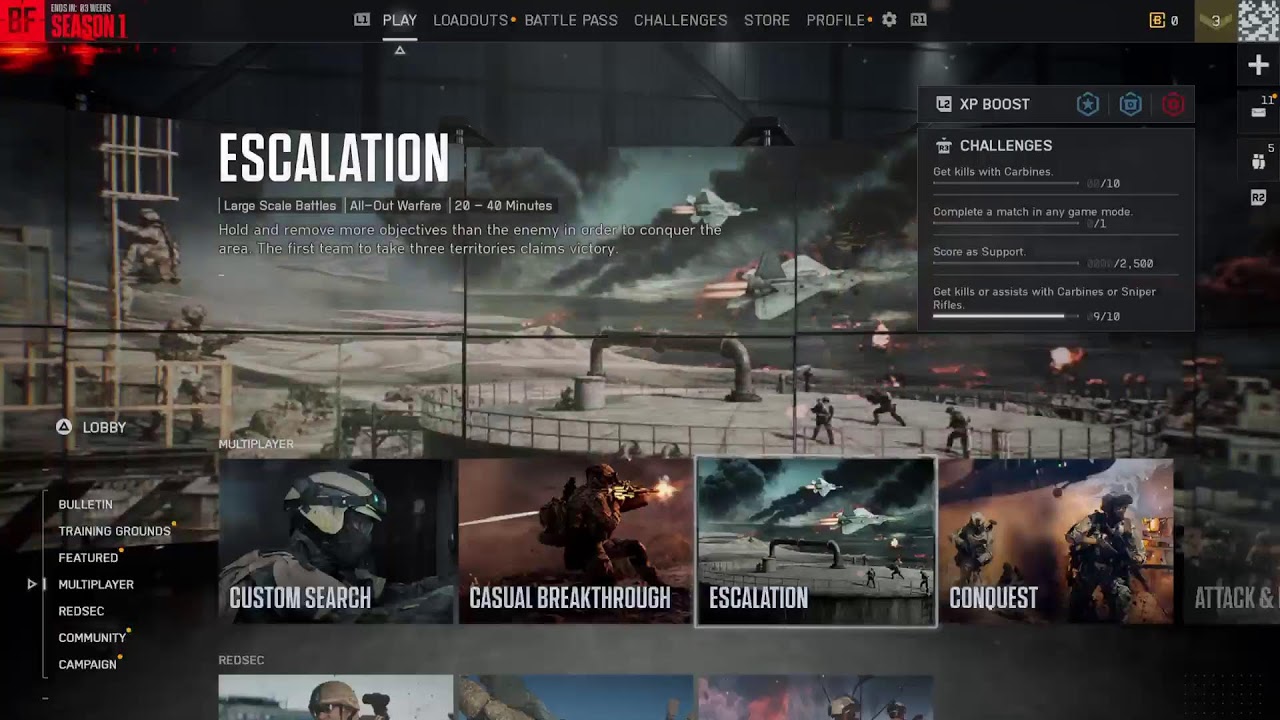Open the PROFILE tab
This screenshot has width=1280, height=720.
[836, 20]
